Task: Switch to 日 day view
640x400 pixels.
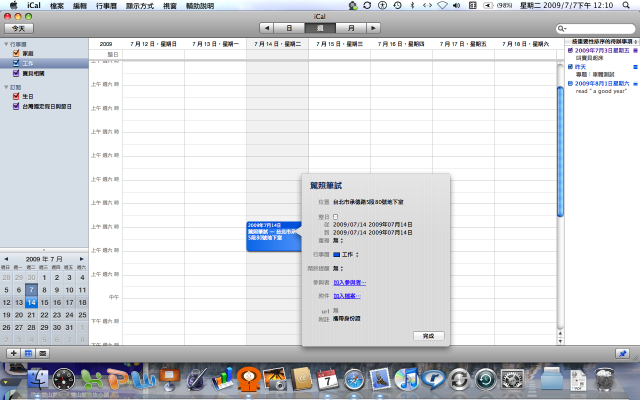Action: (x=289, y=28)
